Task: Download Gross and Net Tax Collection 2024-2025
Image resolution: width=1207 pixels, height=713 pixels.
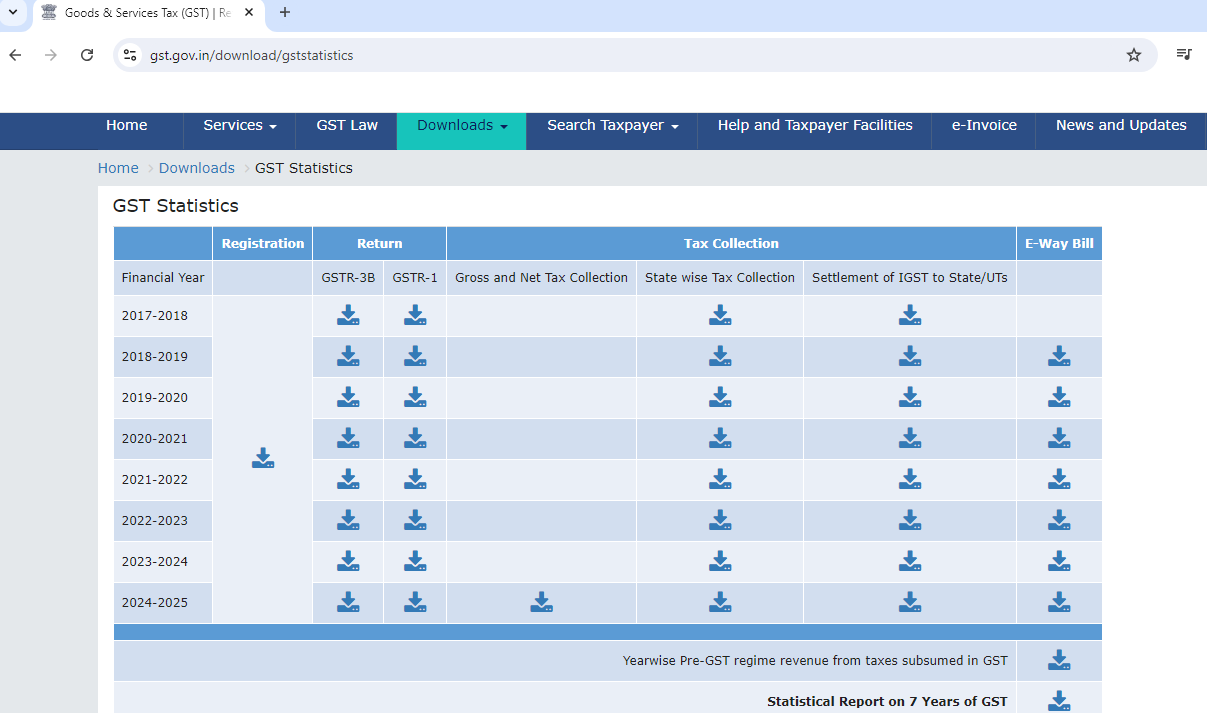Action: [x=541, y=602]
